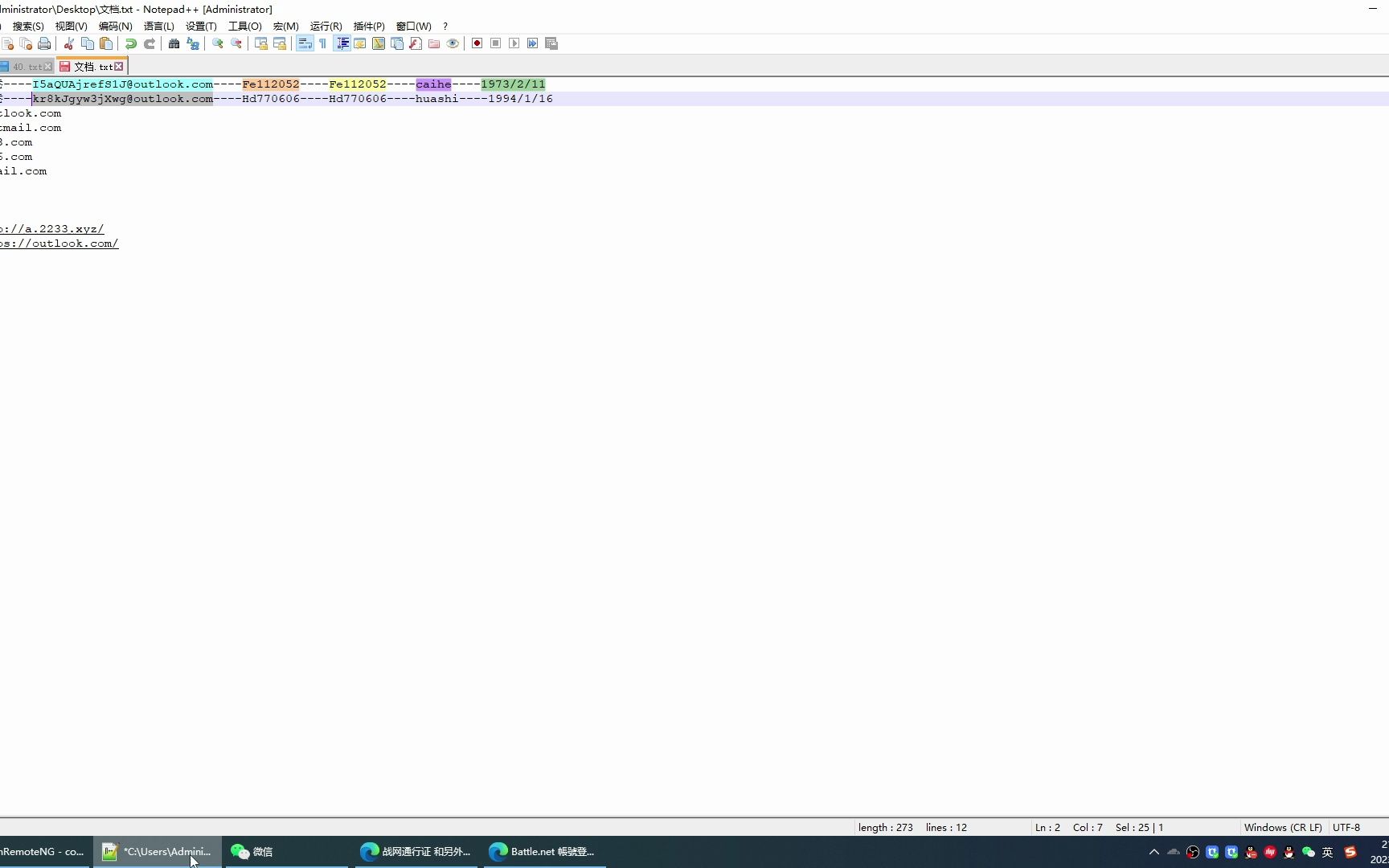The height and width of the screenshot is (868, 1389).
Task: Open the 编码(N) menu
Action: [x=115, y=26]
